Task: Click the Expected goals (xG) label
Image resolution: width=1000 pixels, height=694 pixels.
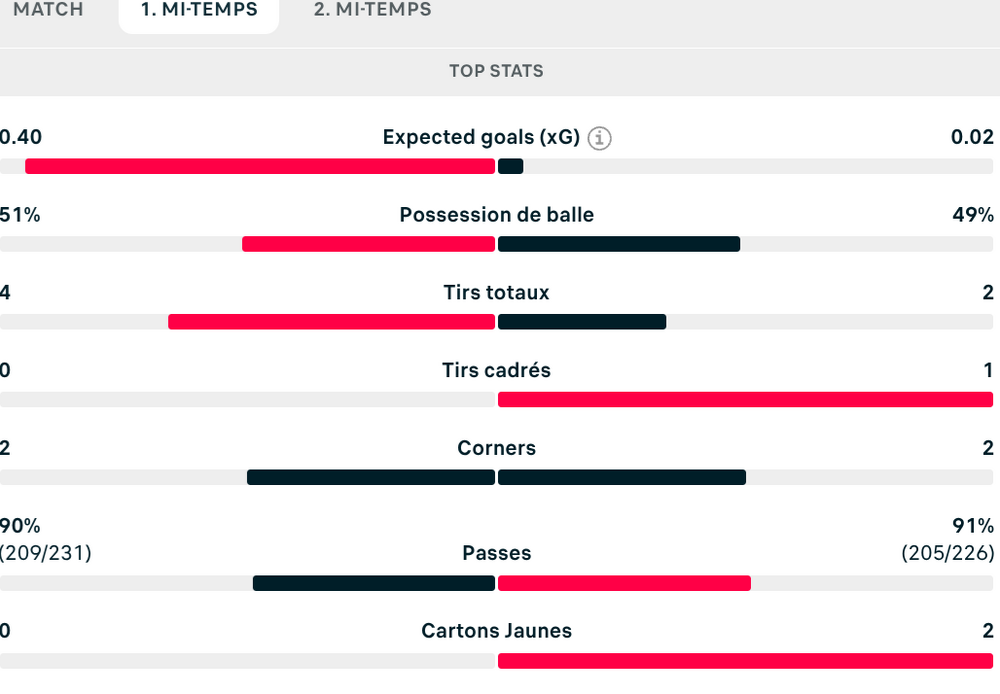Action: tap(481, 137)
